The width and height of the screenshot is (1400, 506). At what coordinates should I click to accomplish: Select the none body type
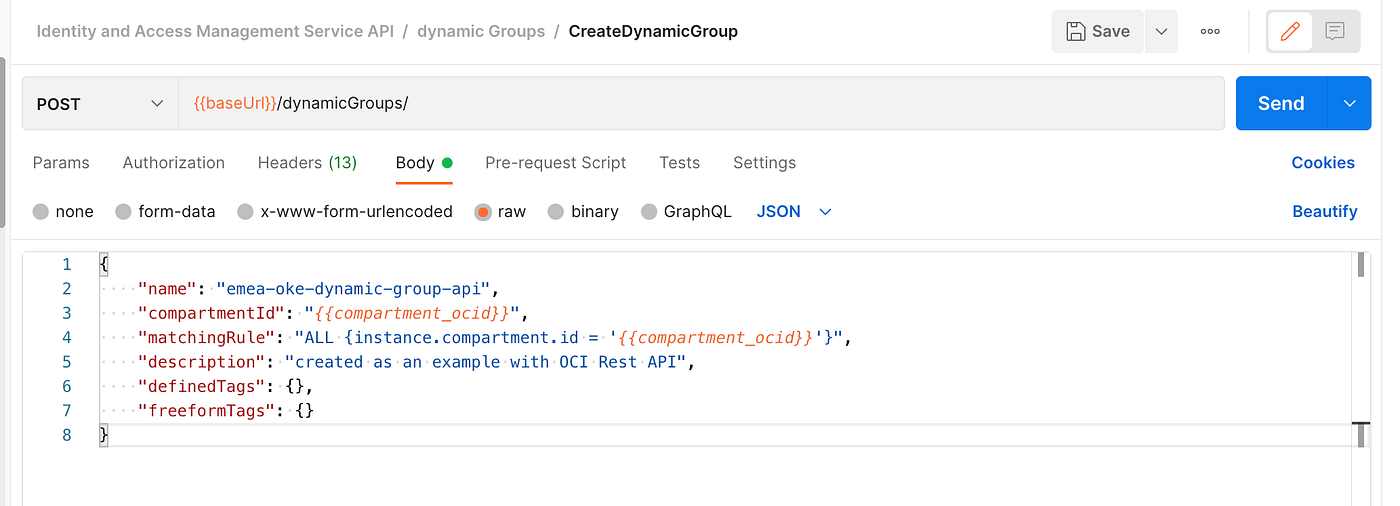(x=41, y=212)
